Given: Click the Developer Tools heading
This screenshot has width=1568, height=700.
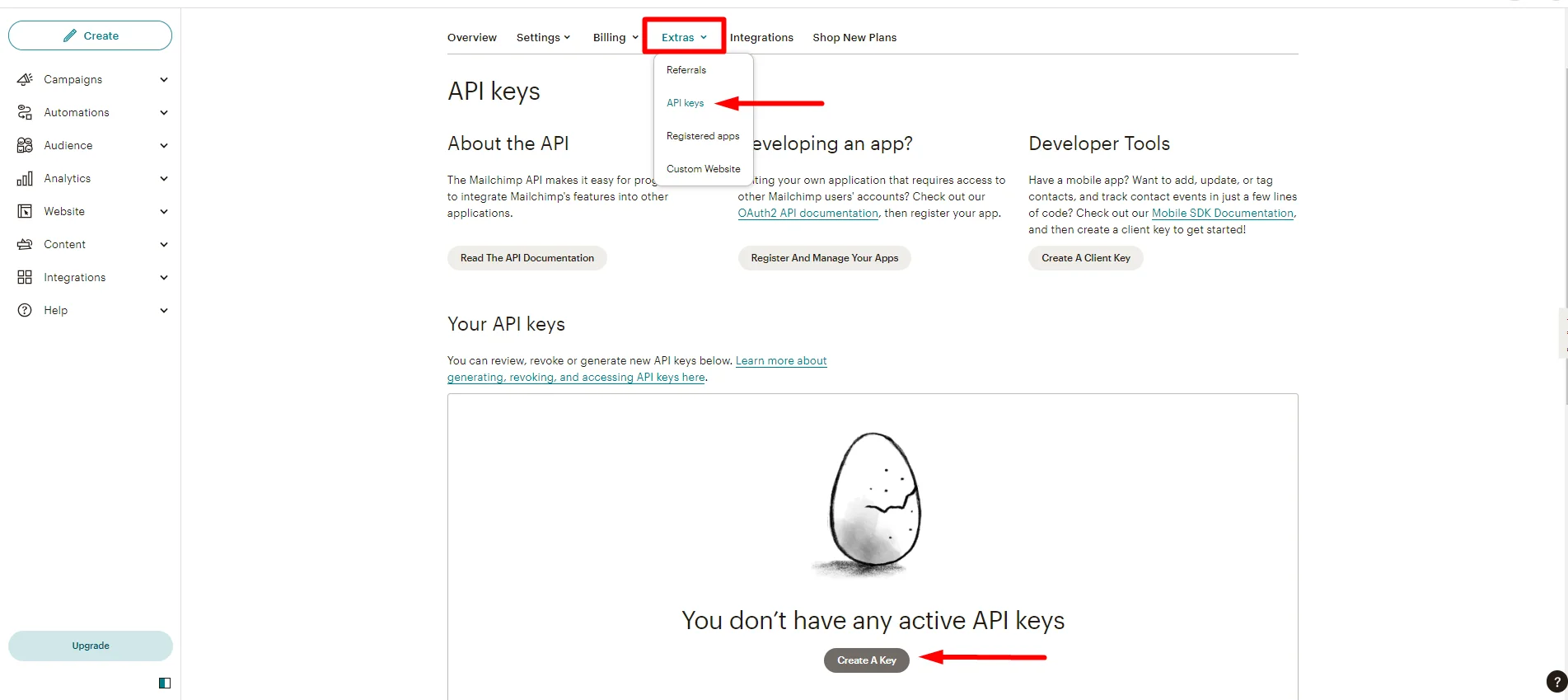Looking at the screenshot, I should tap(1099, 143).
